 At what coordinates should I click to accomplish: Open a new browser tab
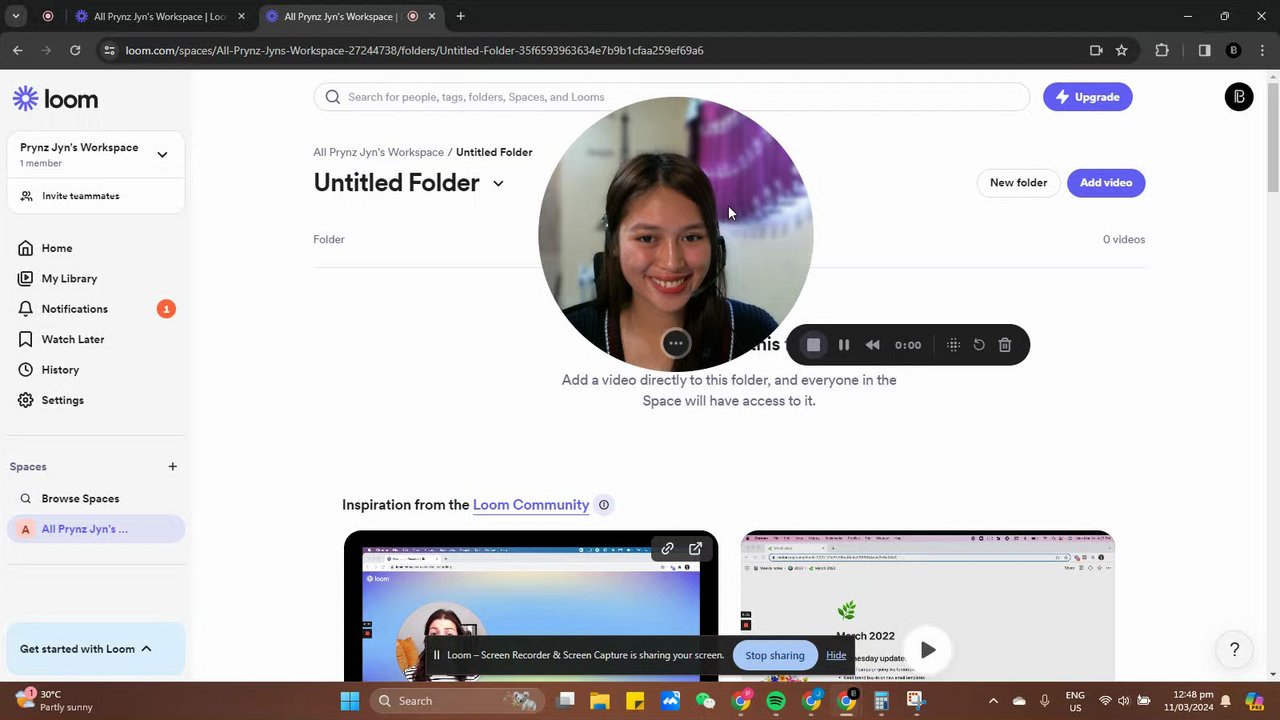(460, 16)
